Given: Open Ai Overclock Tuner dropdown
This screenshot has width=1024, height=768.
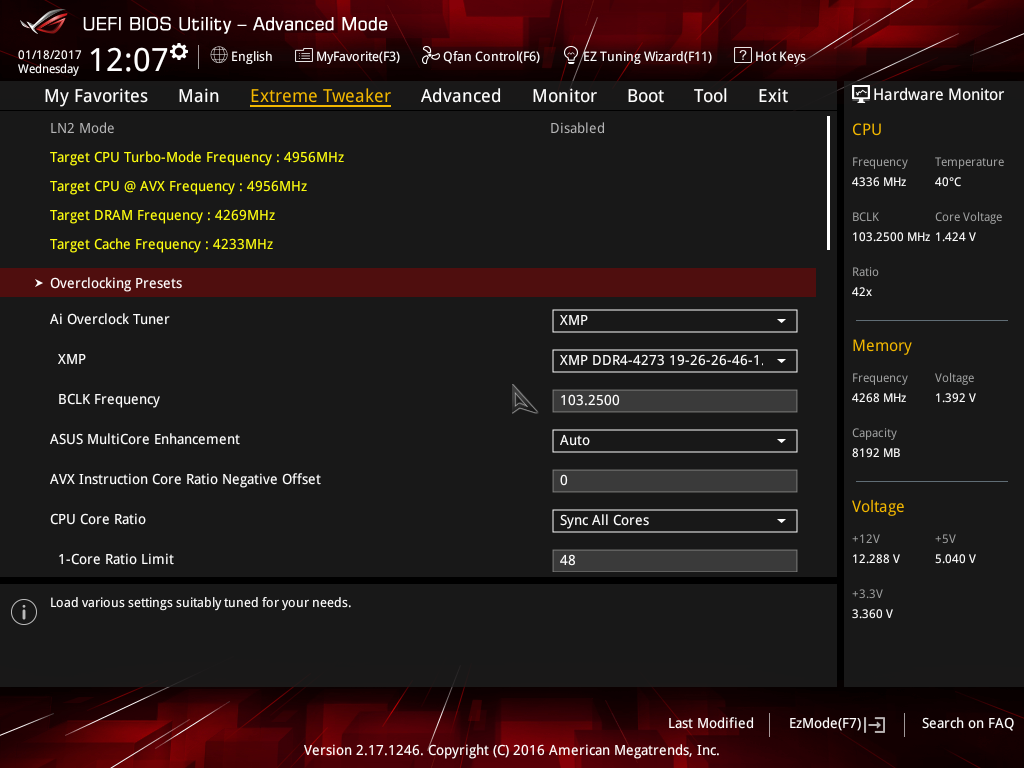Looking at the screenshot, I should click(675, 321).
